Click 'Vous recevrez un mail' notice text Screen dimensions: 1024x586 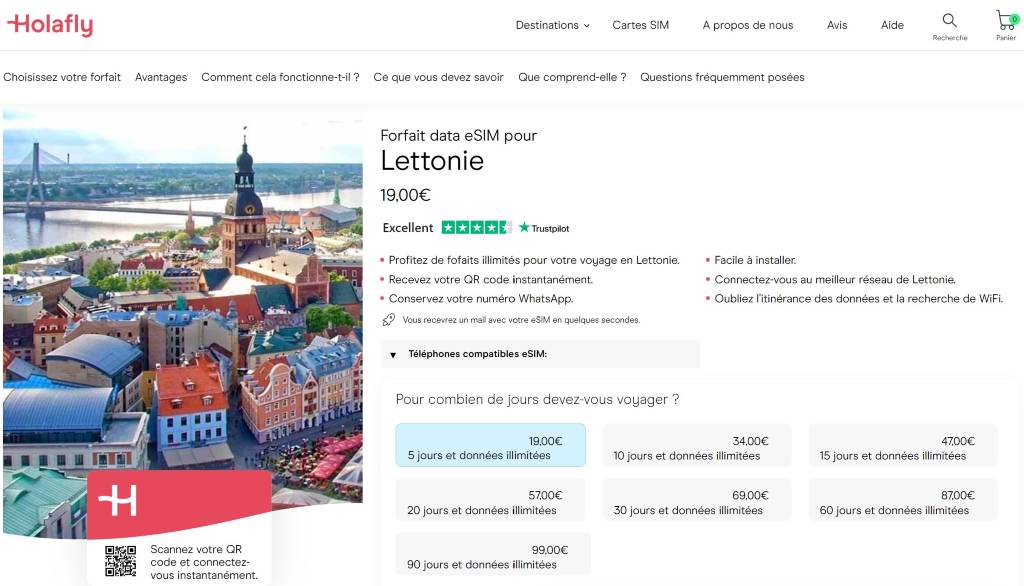[521, 320]
